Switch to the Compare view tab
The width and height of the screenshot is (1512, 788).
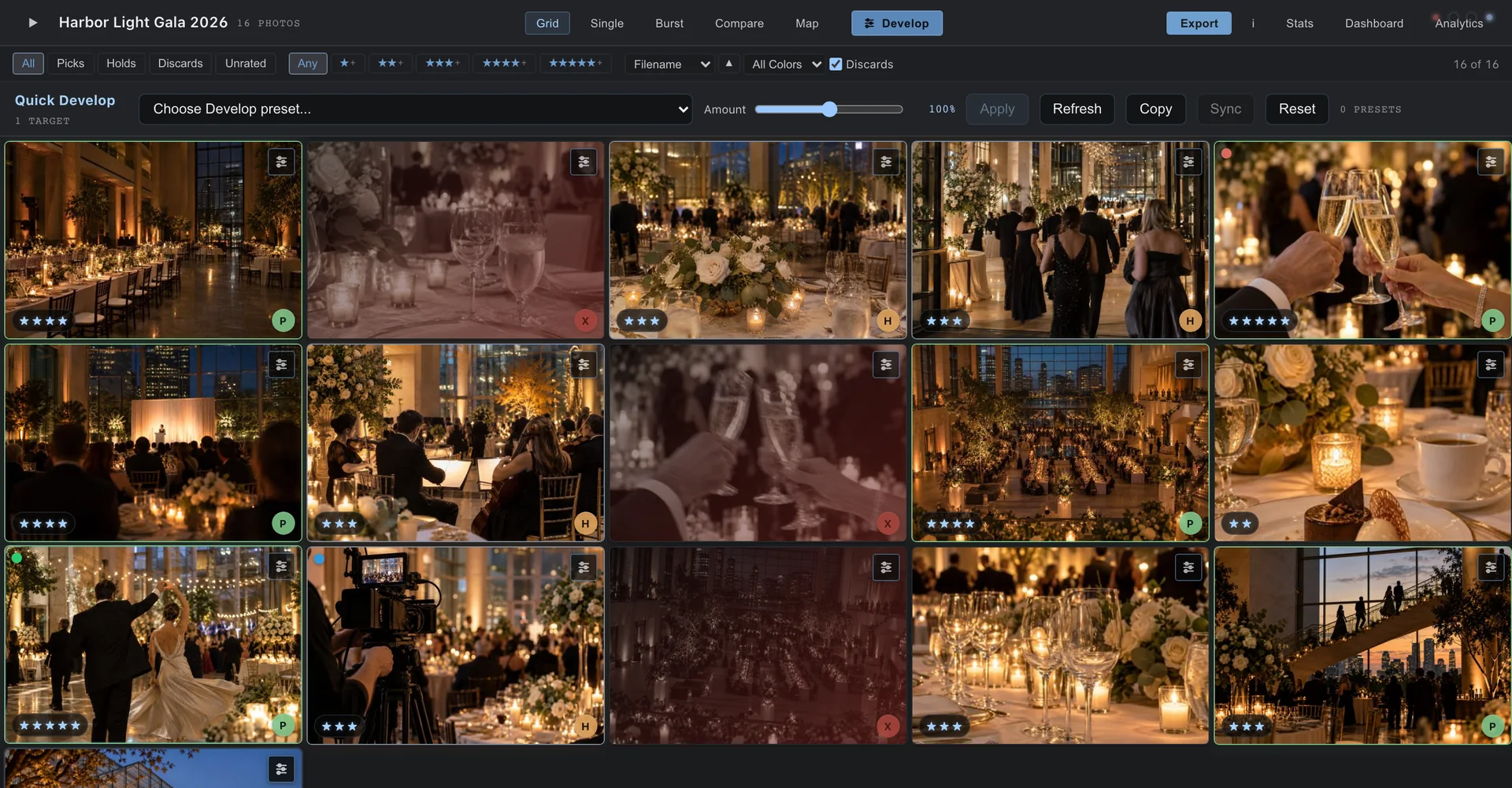(739, 23)
